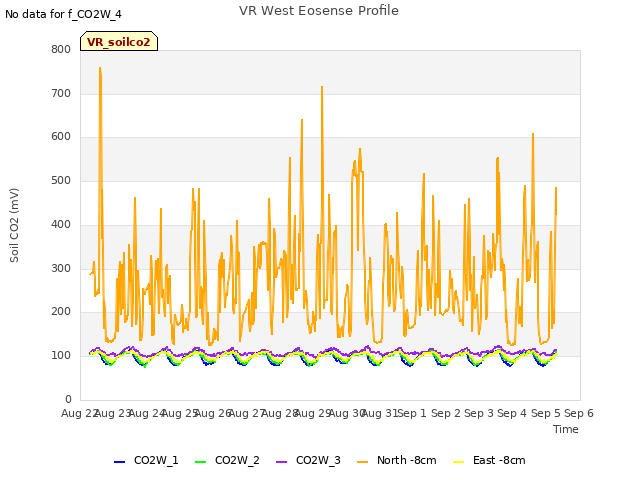This screenshot has width=640, height=480.
Task: Click the 700 y-axis tick label
Action: (61, 93)
